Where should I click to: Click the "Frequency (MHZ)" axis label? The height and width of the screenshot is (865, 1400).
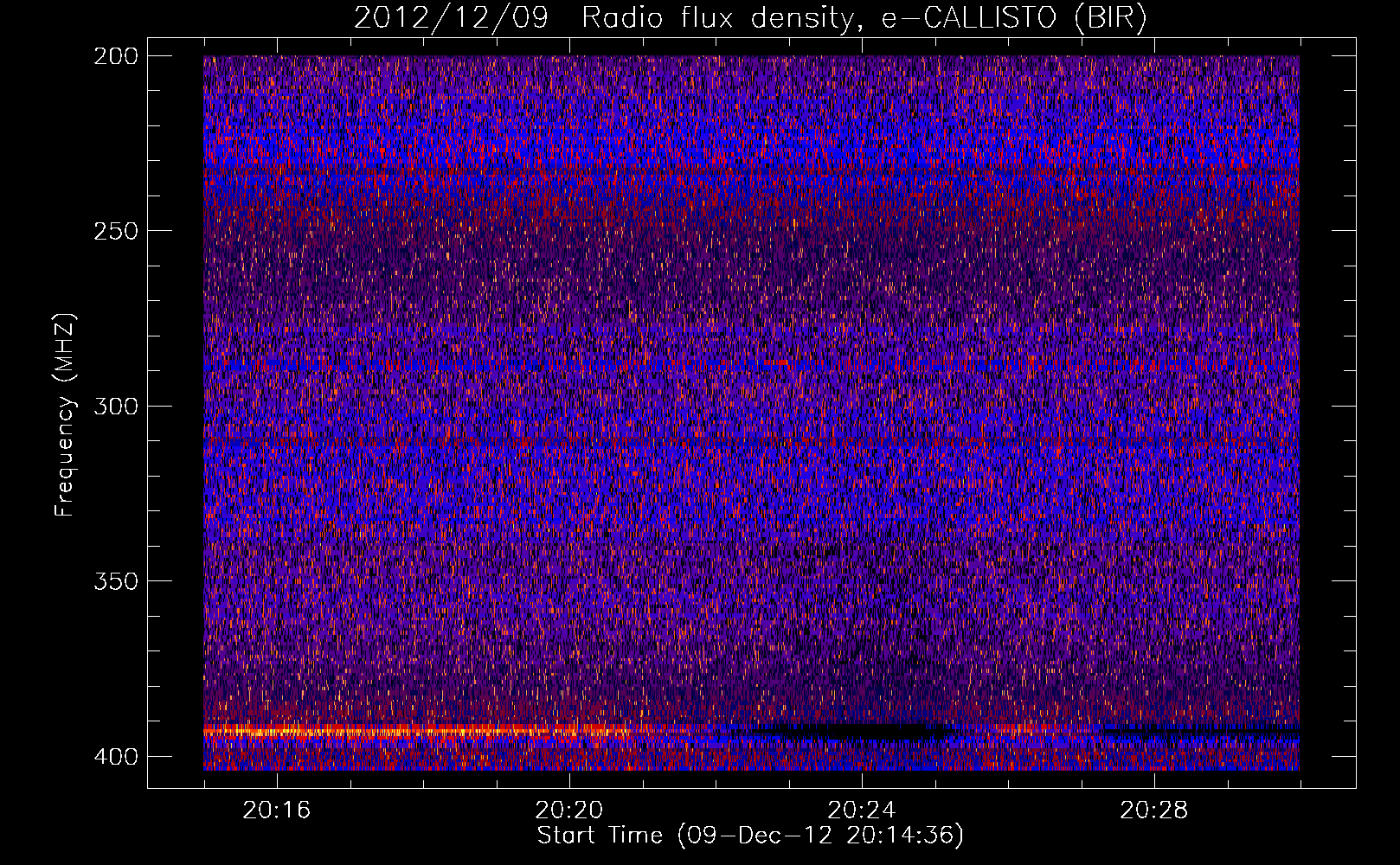tap(65, 414)
